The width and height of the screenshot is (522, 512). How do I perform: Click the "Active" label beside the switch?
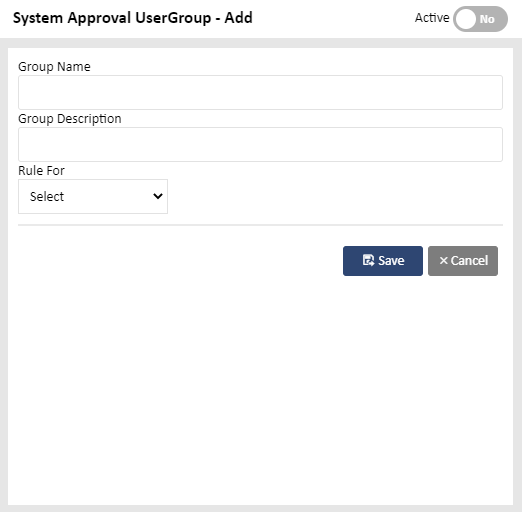click(x=432, y=18)
